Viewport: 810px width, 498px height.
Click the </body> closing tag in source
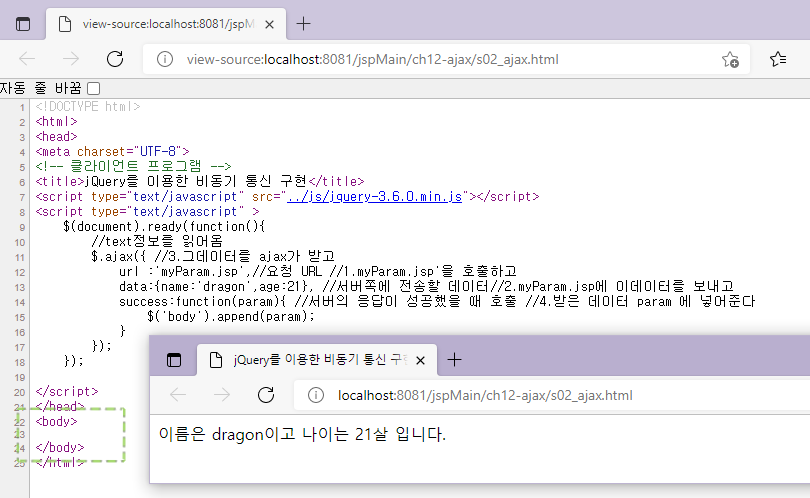[x=60, y=447]
